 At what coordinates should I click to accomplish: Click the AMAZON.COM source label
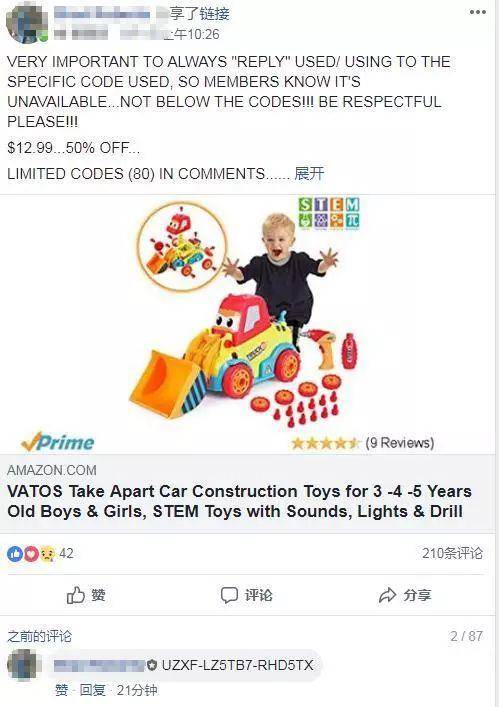click(x=52, y=470)
